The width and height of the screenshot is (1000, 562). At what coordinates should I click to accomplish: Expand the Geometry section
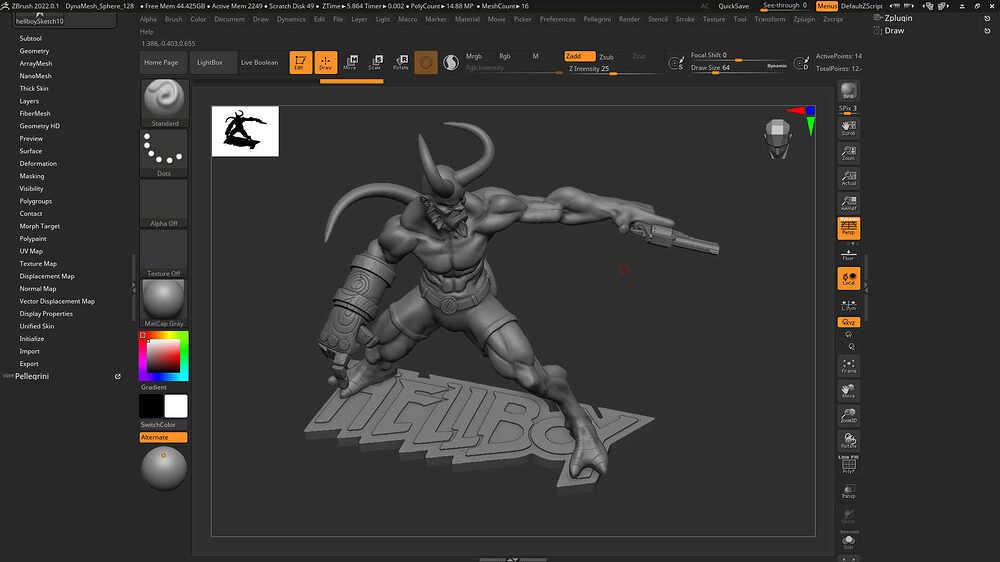click(34, 51)
